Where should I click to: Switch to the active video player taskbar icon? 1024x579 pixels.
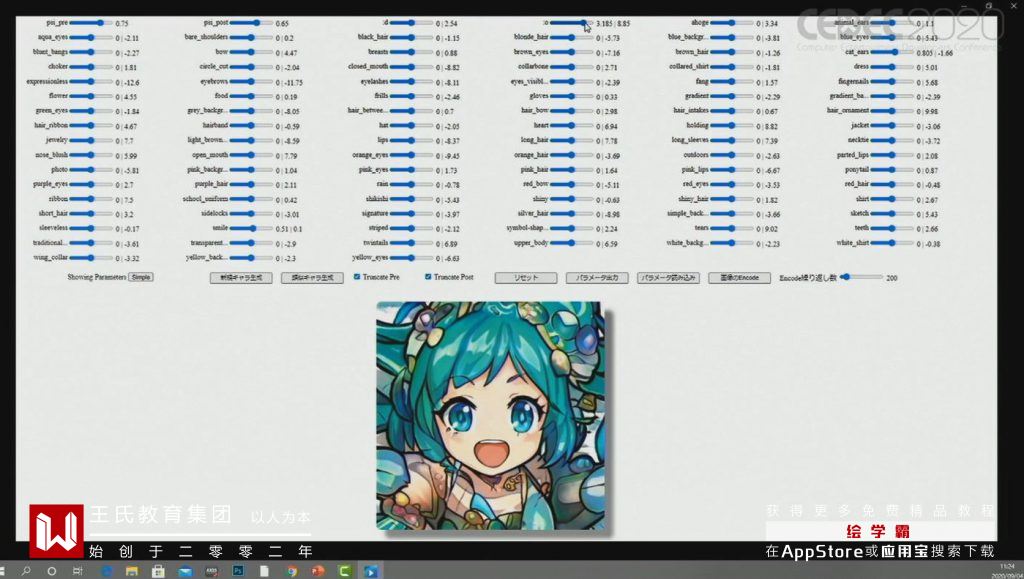tap(370, 571)
